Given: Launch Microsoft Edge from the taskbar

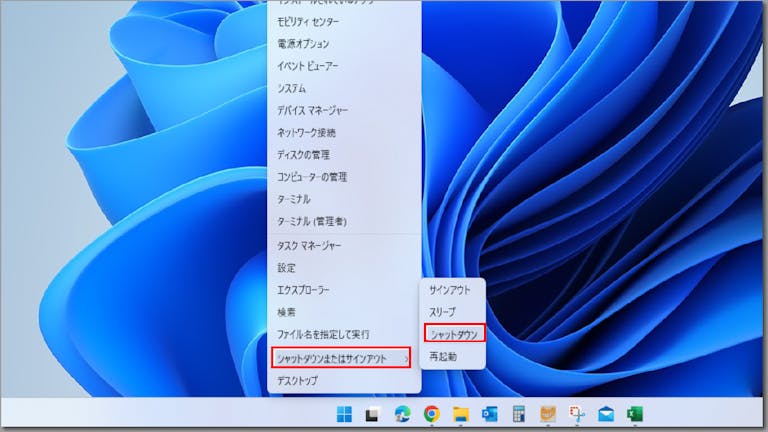Looking at the screenshot, I should click(x=402, y=414).
